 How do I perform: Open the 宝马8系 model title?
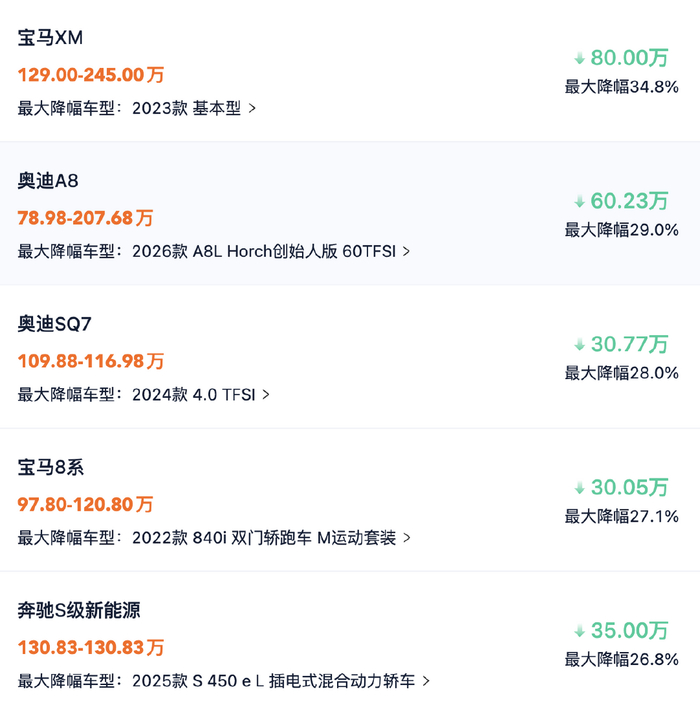coord(51,468)
